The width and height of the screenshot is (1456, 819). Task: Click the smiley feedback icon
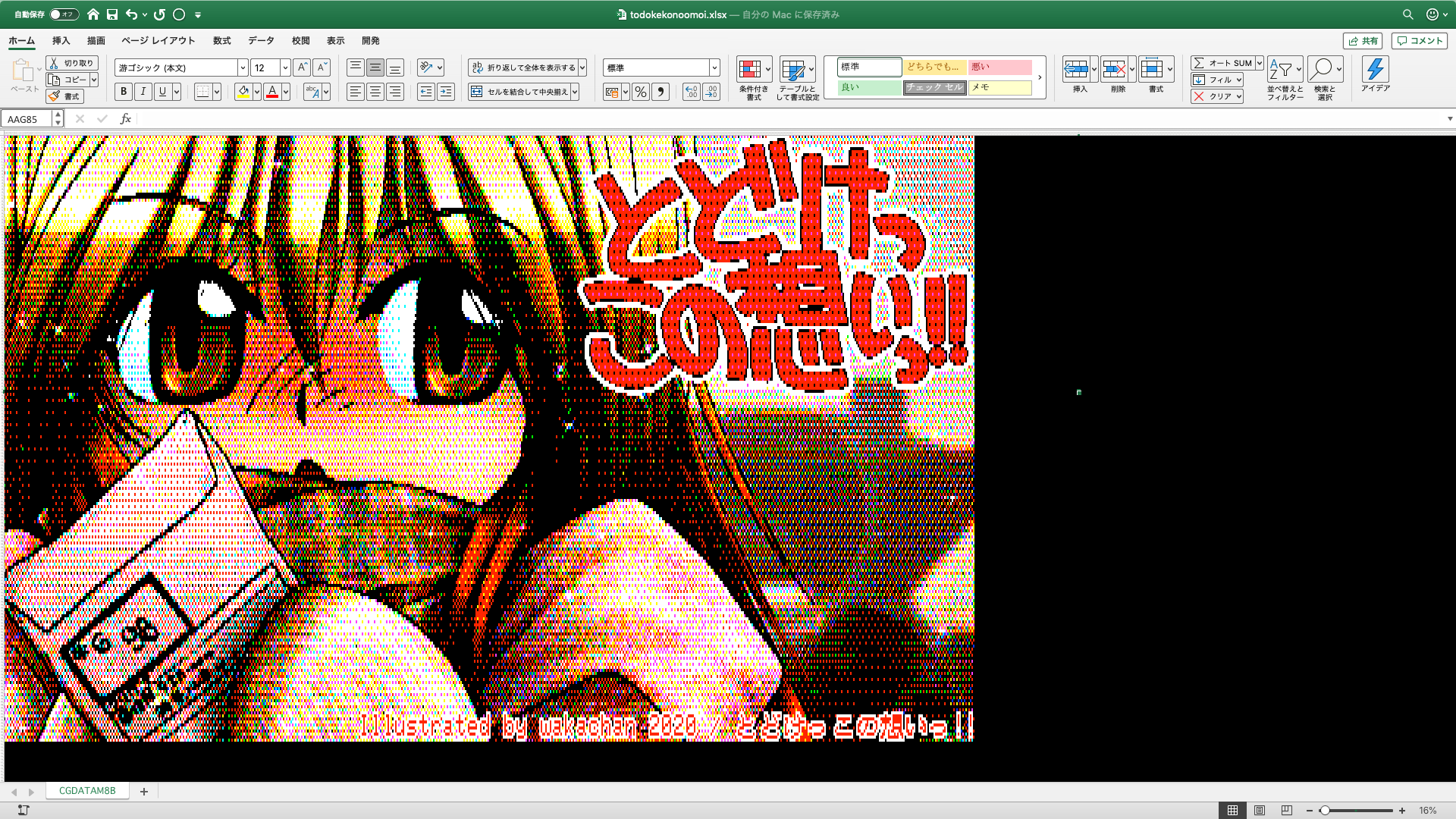1432,14
